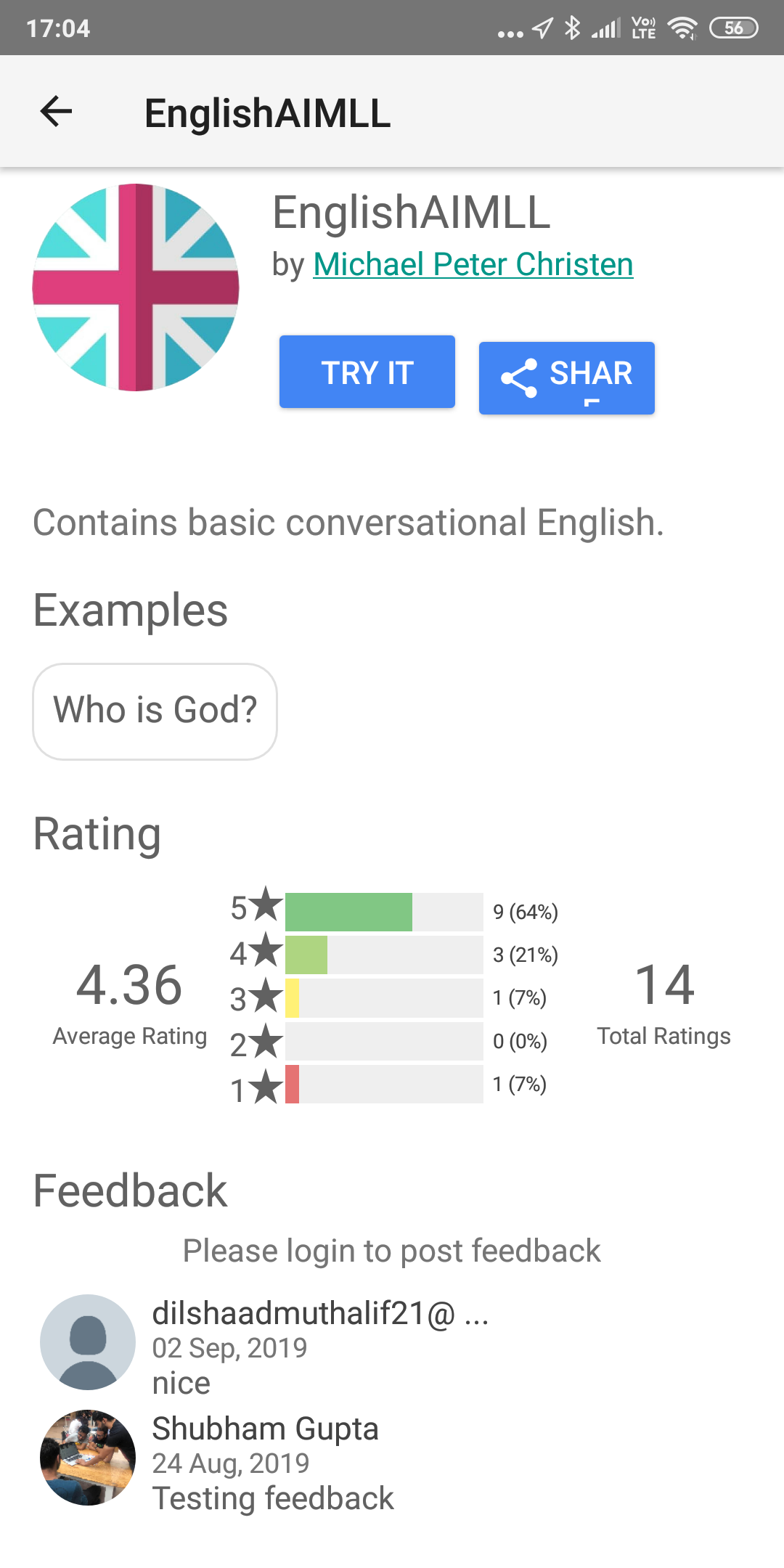Open the EnglishAIMLL Union Jack logo

tap(136, 287)
